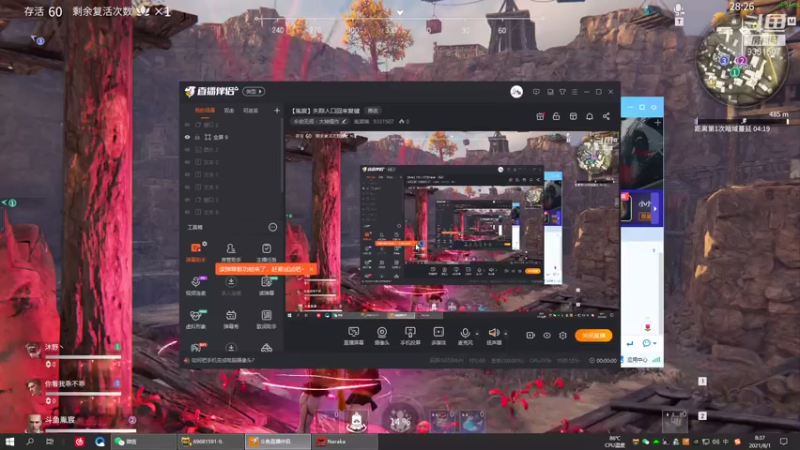Open the taskbar search icon
The width and height of the screenshot is (800, 450).
(30, 441)
